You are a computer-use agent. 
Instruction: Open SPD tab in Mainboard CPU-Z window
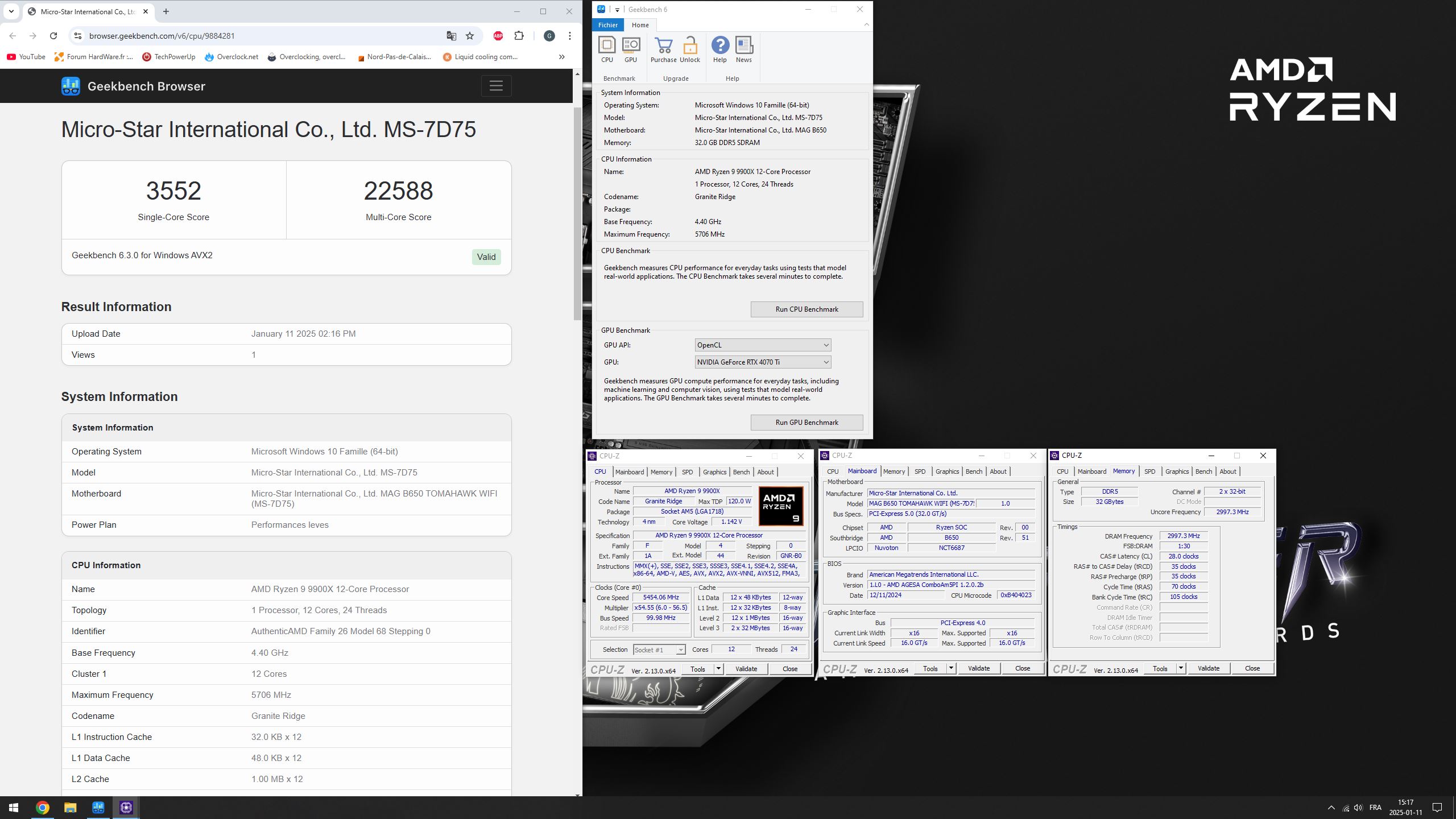click(920, 471)
